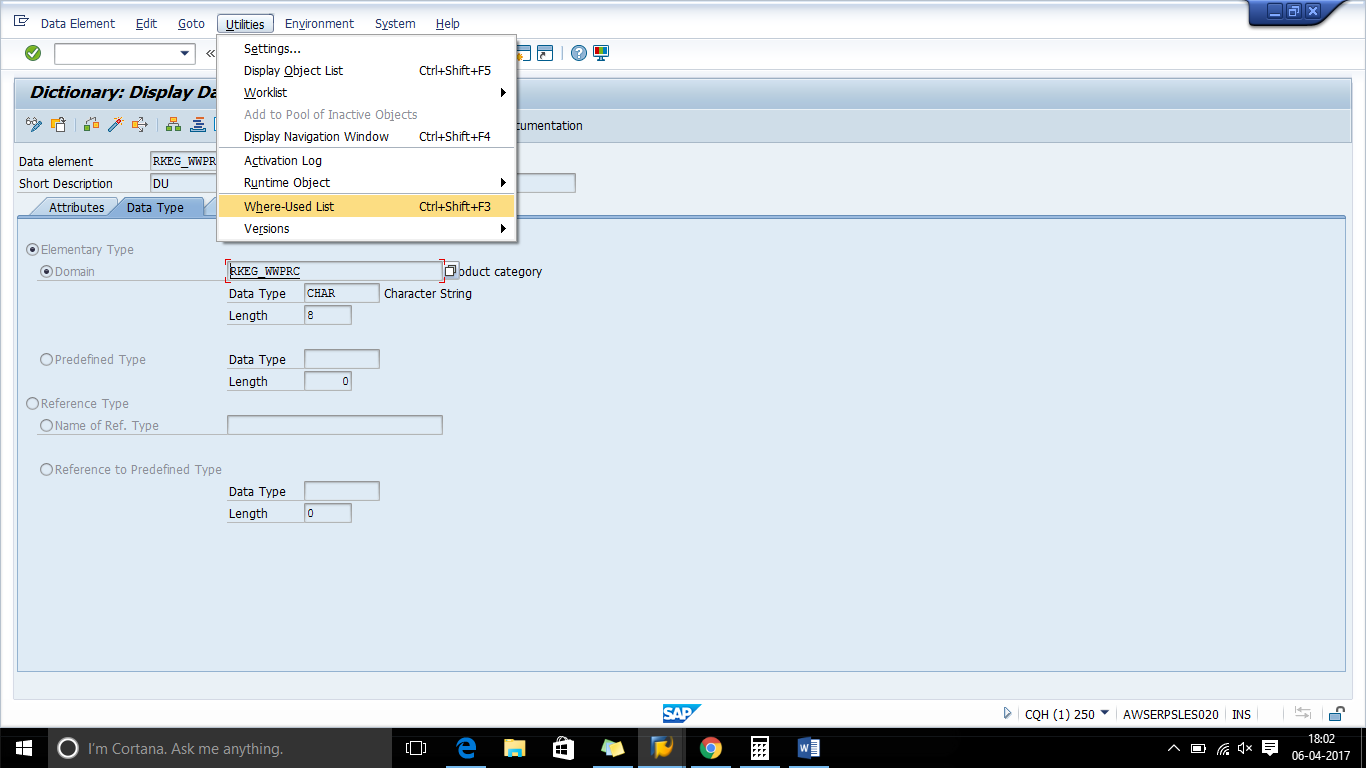Click the Windows Start button
Viewport: 1366px width, 768px height.
tap(23, 748)
